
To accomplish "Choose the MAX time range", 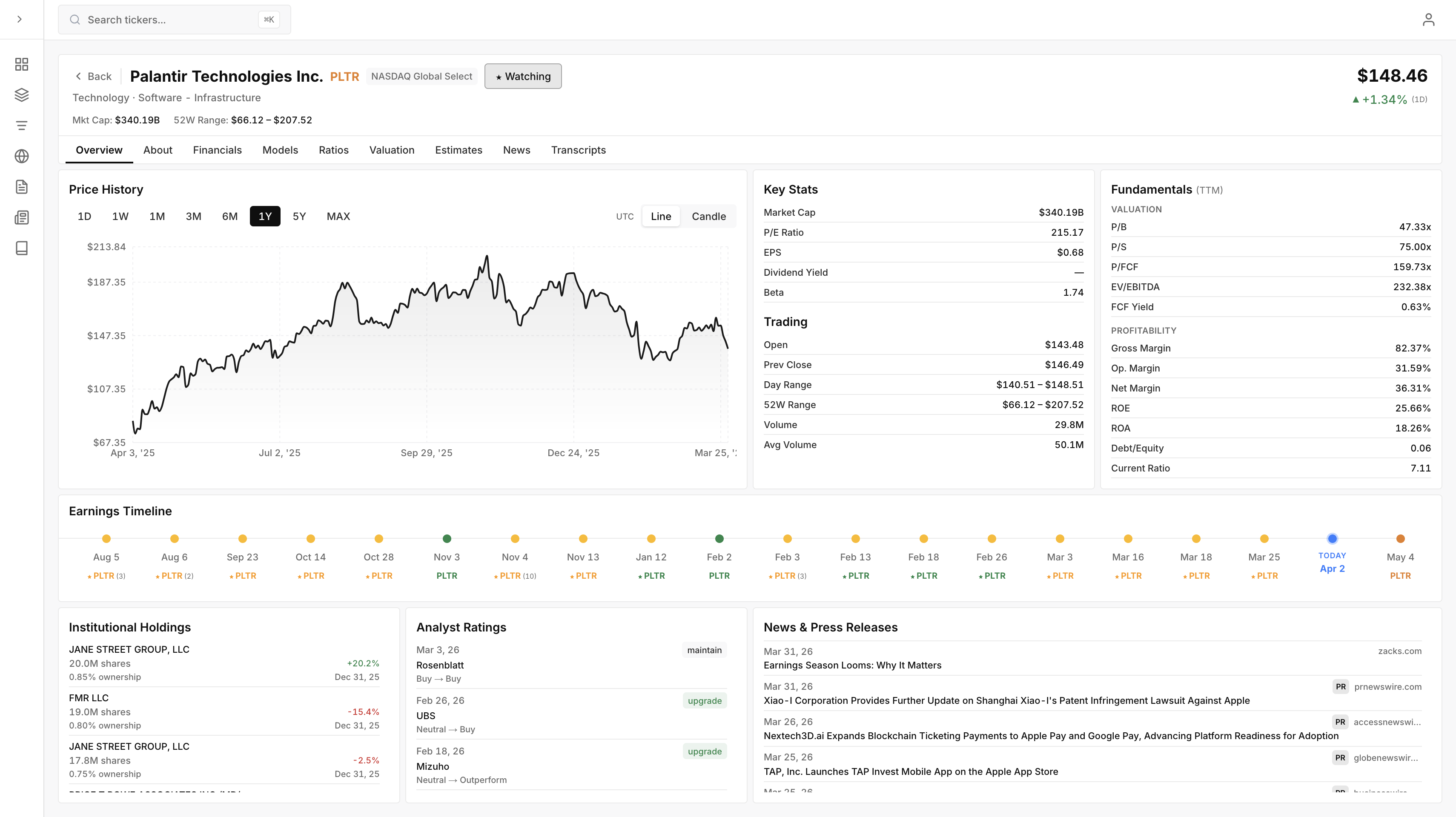I will click(338, 217).
